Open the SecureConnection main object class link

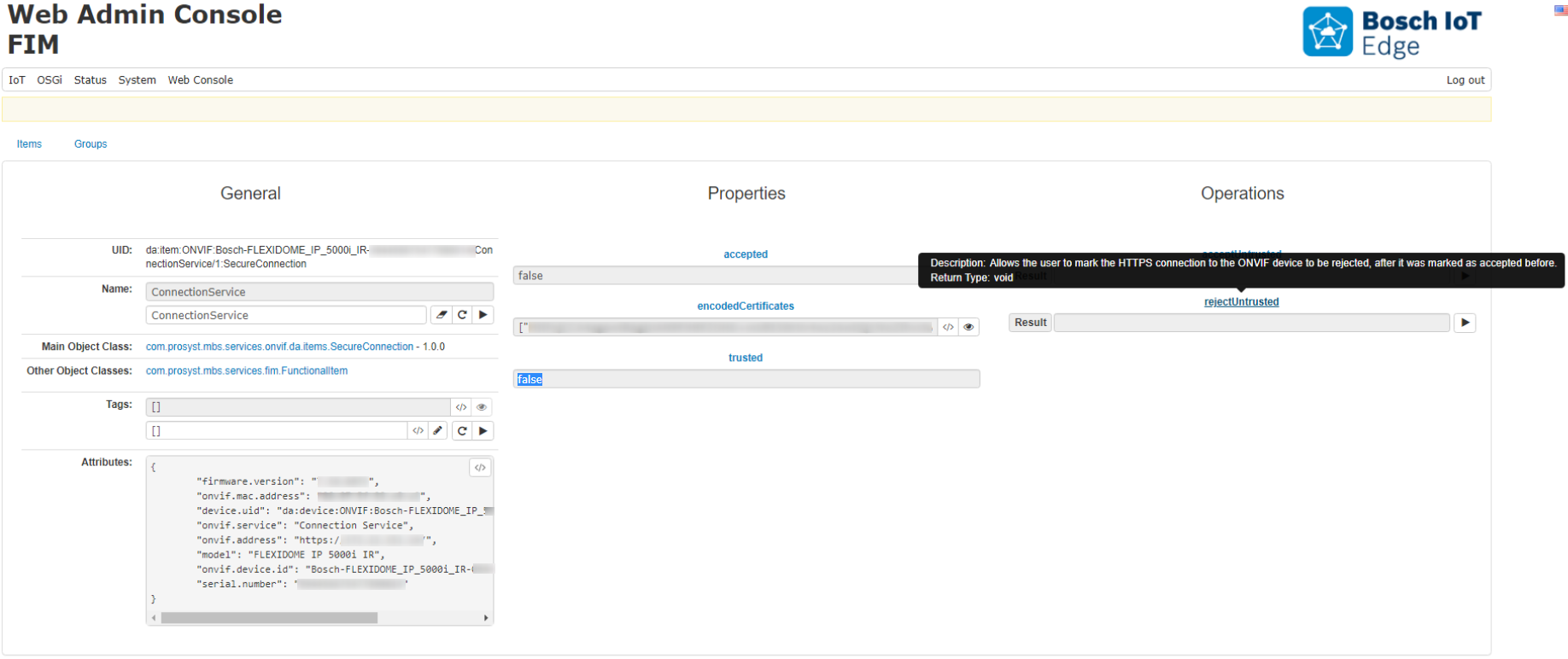(x=279, y=347)
